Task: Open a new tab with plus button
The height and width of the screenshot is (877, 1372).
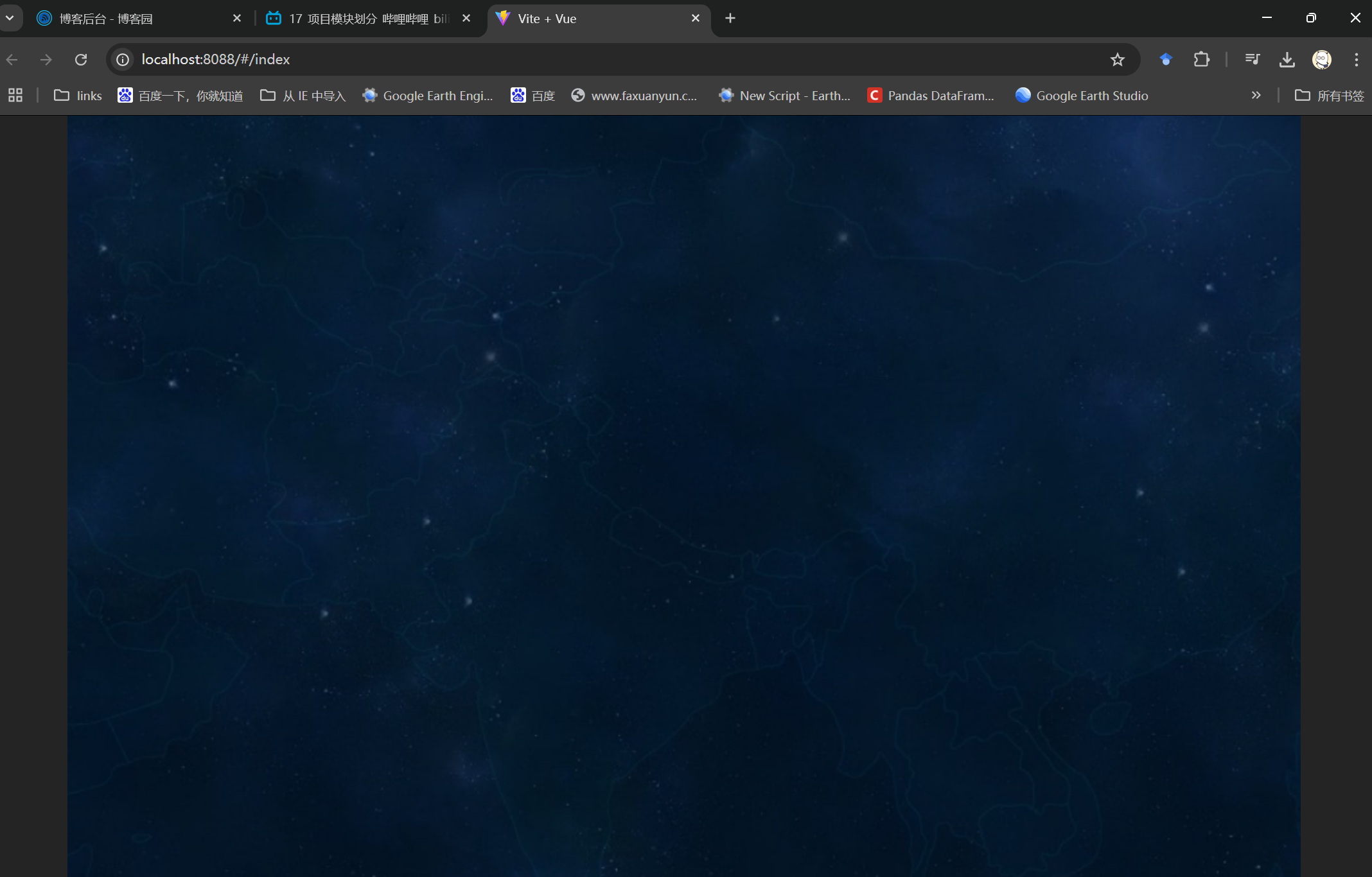Action: pos(730,19)
